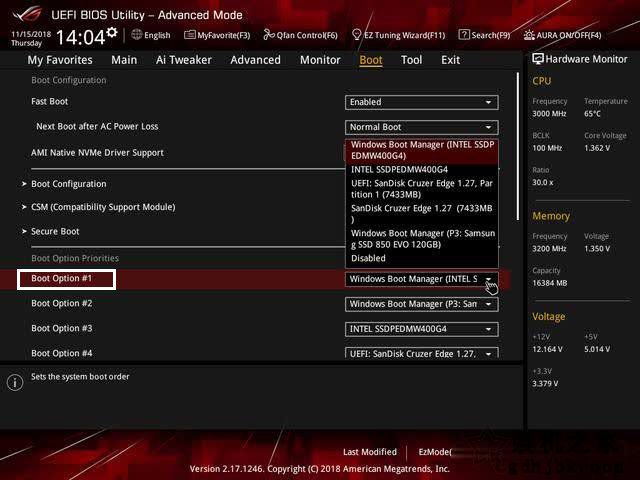Click +3.3V reading 3.379 V
This screenshot has width=640, height=480.
tap(545, 384)
